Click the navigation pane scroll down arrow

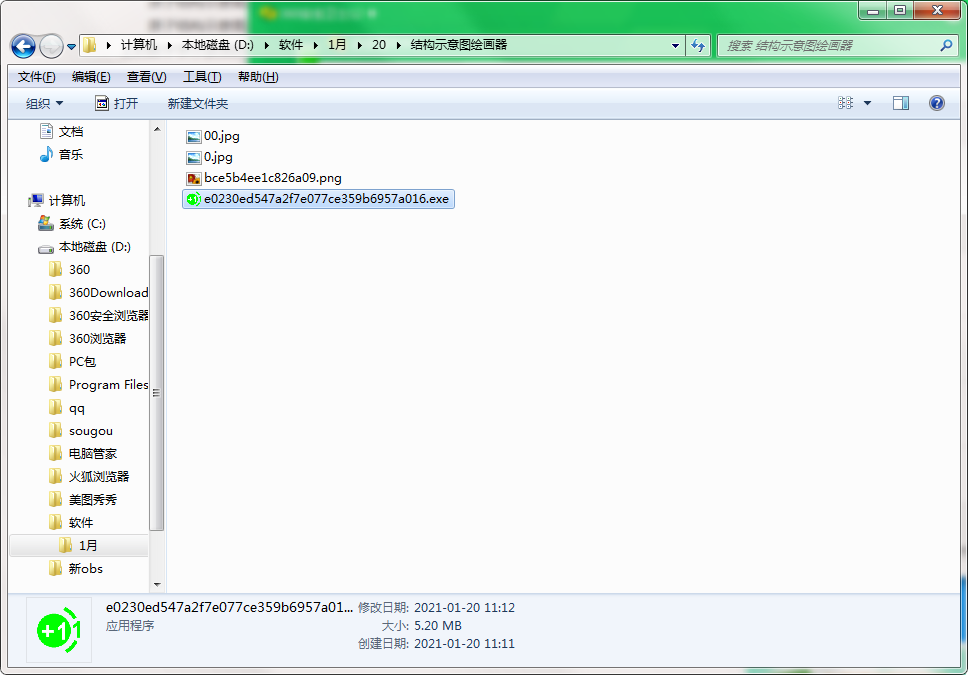coord(157,584)
